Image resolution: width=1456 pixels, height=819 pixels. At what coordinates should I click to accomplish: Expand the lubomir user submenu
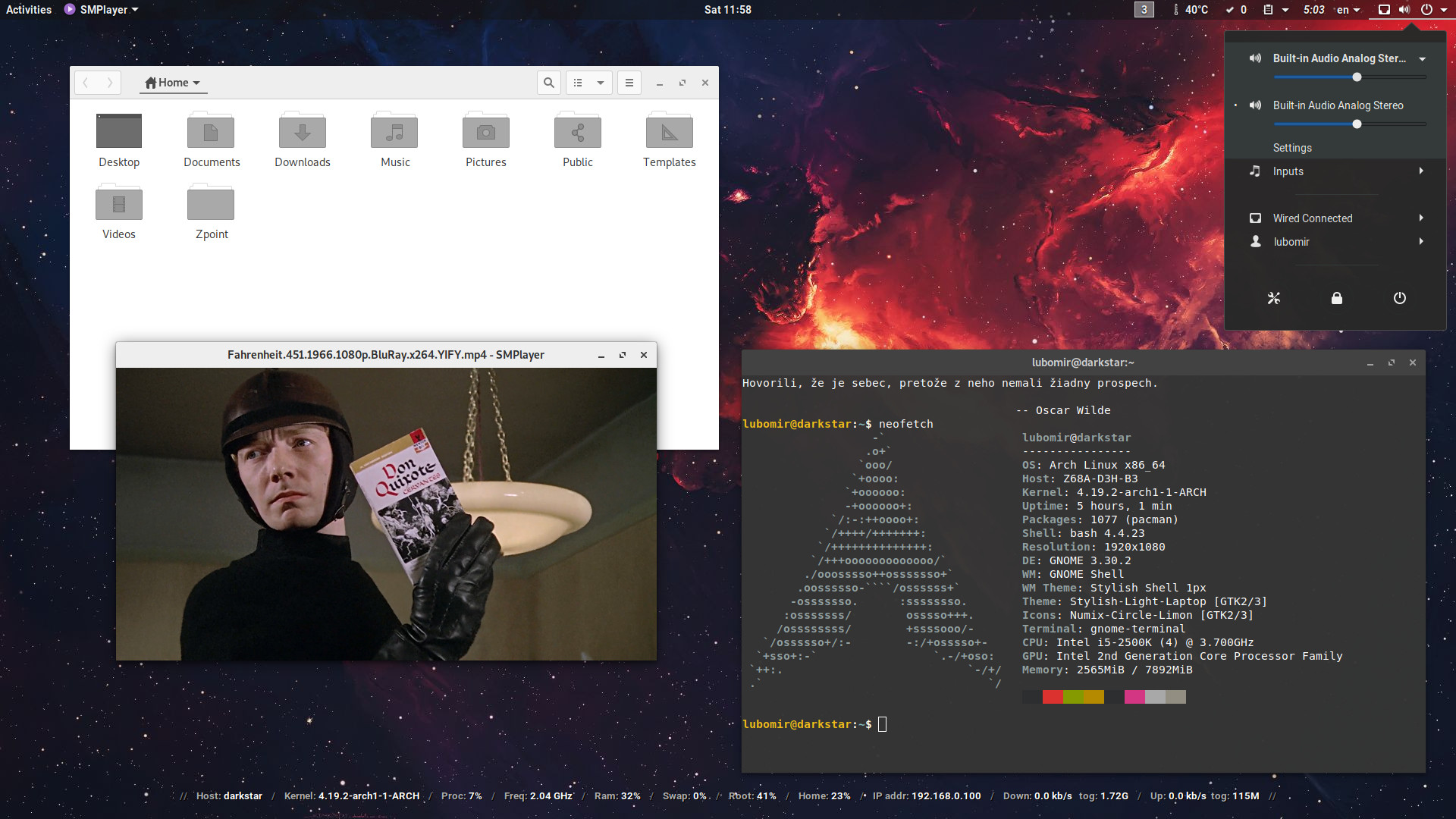tap(1421, 242)
